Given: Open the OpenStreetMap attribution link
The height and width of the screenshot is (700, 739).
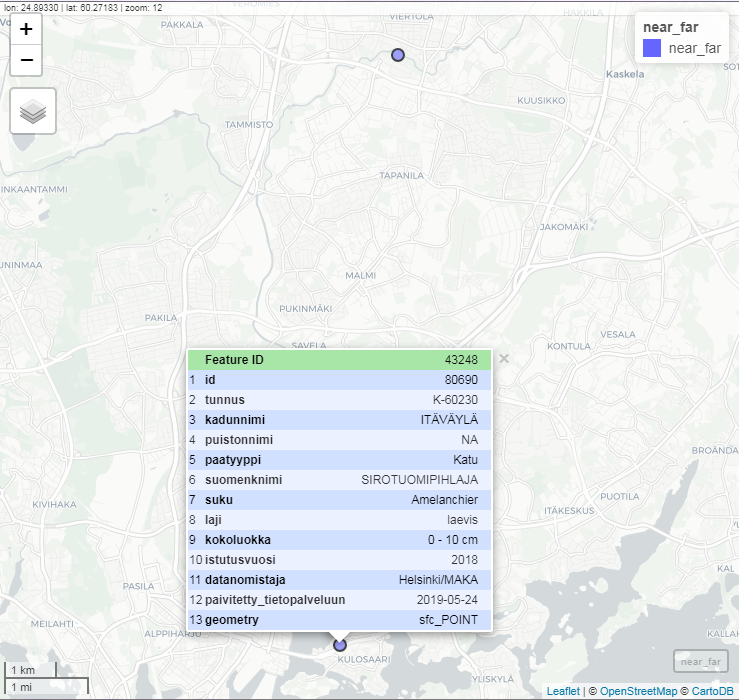Looking at the screenshot, I should tap(633, 691).
